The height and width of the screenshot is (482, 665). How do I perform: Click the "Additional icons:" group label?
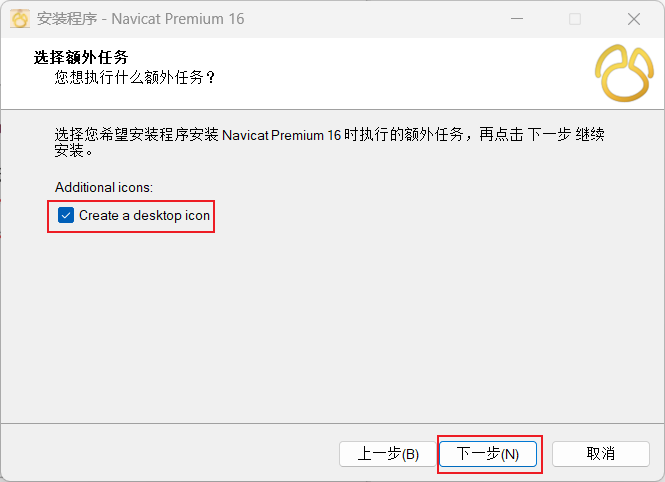coord(103,187)
